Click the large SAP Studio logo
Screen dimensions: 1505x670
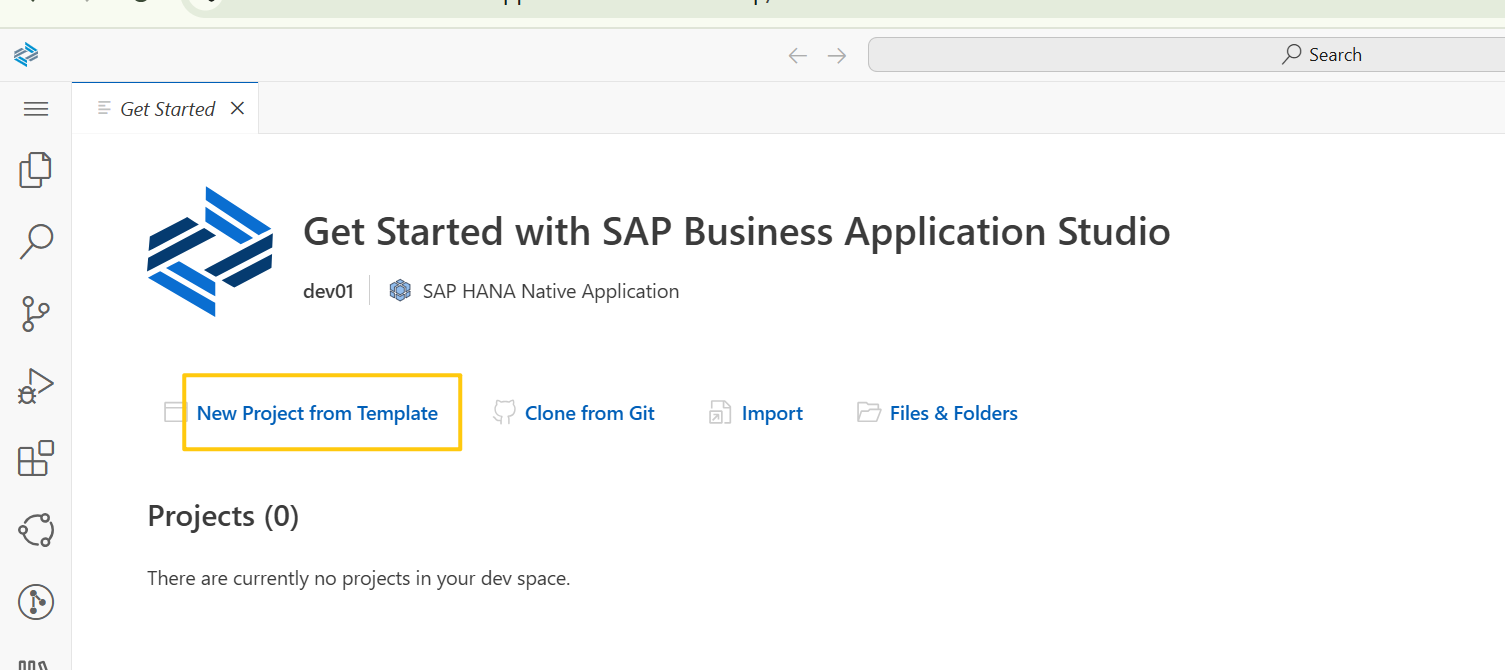(x=210, y=252)
